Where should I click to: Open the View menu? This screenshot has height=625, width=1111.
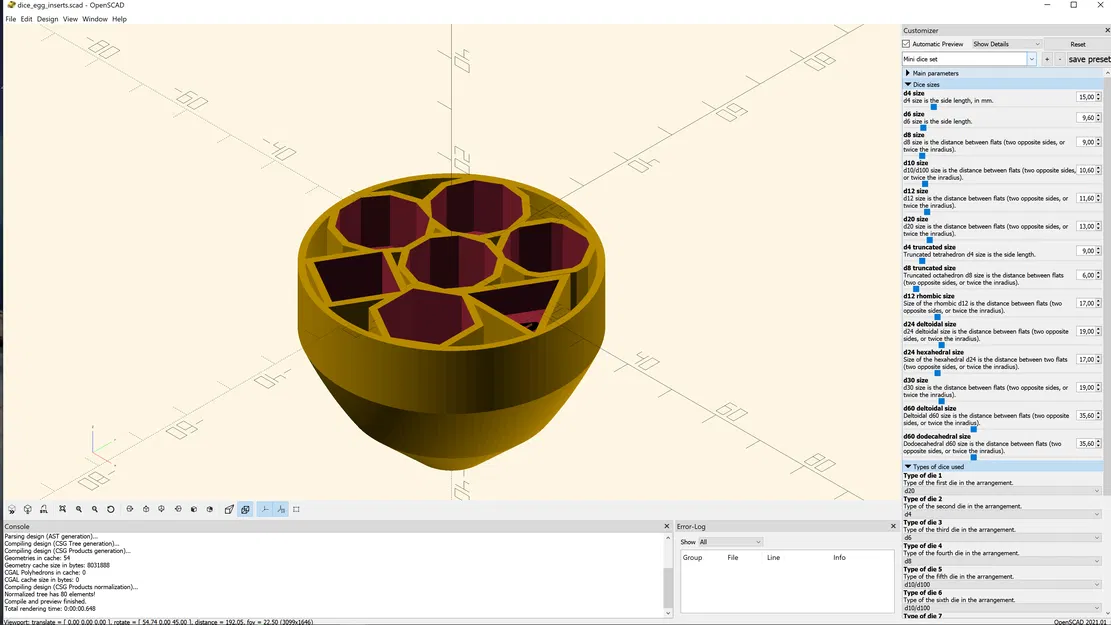70,18
